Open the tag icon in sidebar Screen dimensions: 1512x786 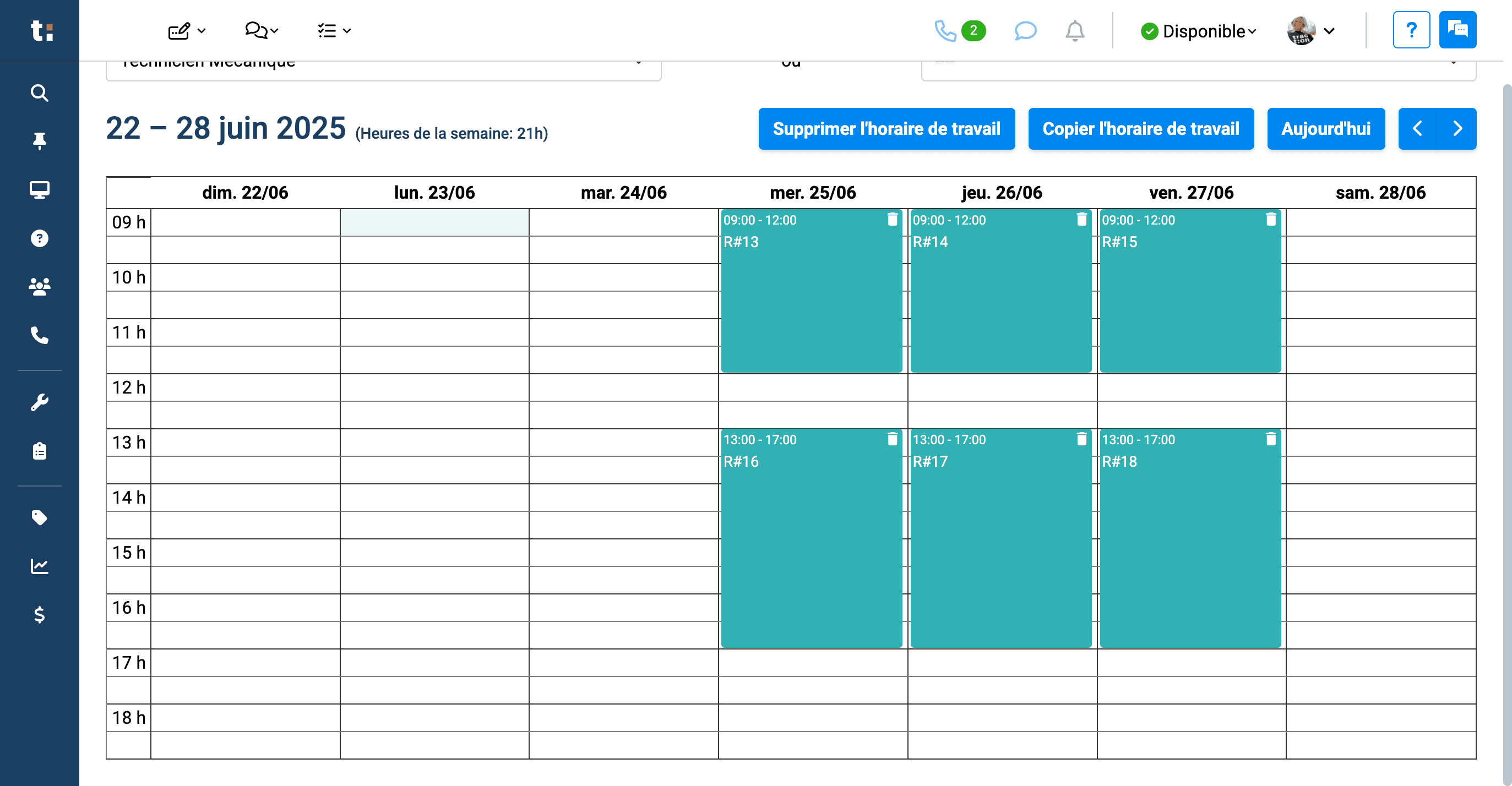(39, 517)
